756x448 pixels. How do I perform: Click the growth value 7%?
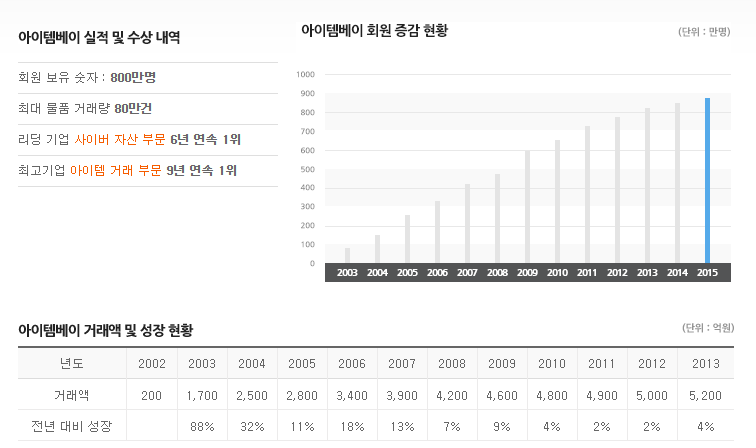452,427
